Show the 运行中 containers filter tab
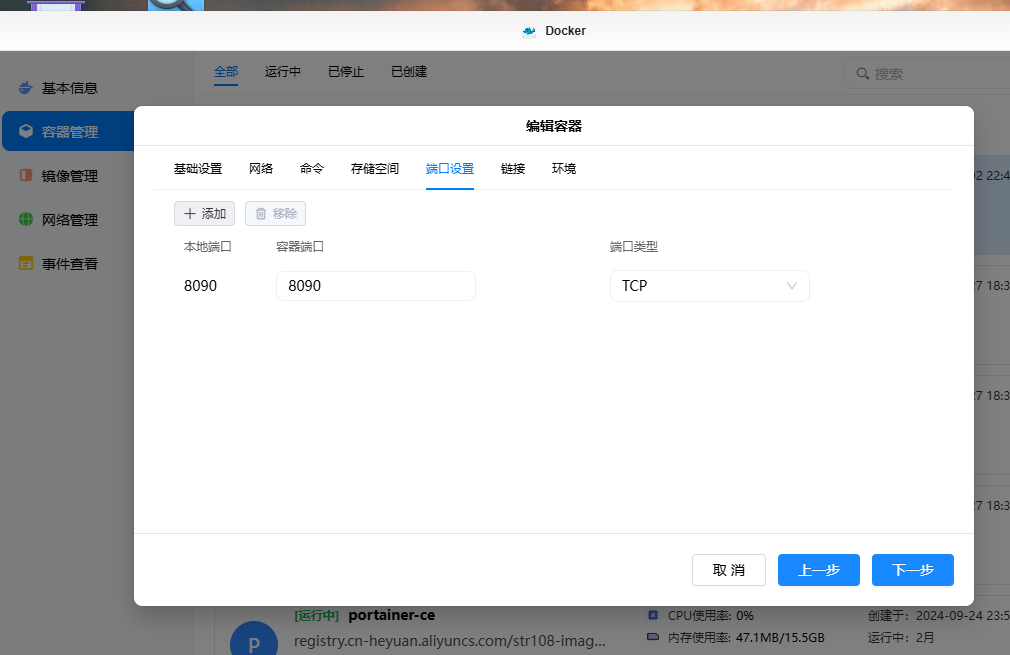This screenshot has width=1010, height=655. pyautogui.click(x=283, y=72)
